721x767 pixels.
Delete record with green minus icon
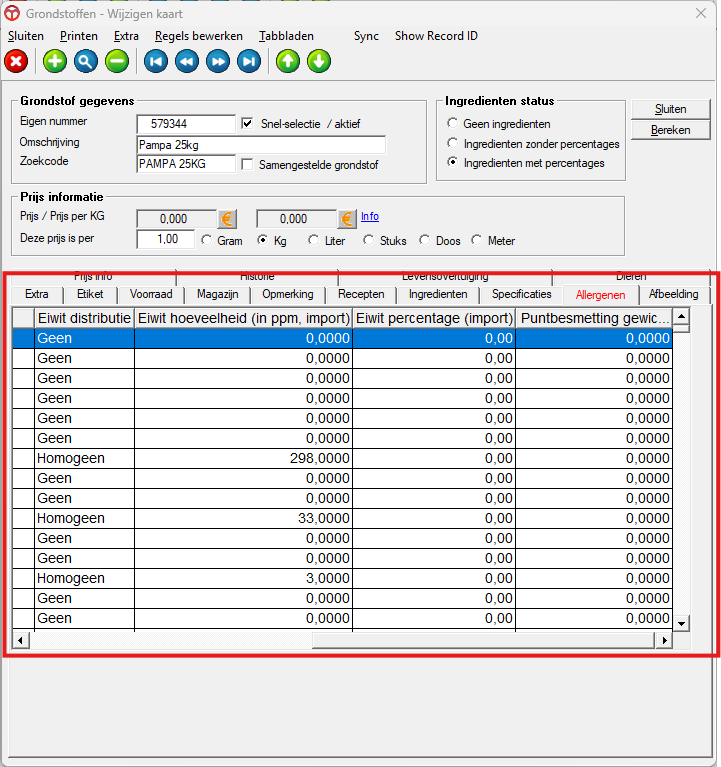[117, 62]
